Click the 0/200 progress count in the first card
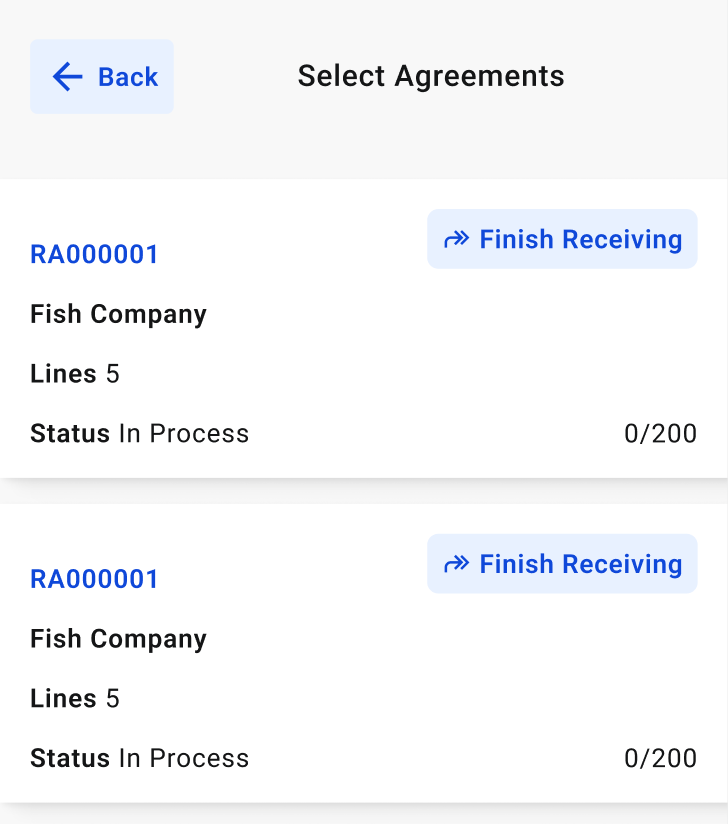Screen dimensions: 728x824 point(660,434)
